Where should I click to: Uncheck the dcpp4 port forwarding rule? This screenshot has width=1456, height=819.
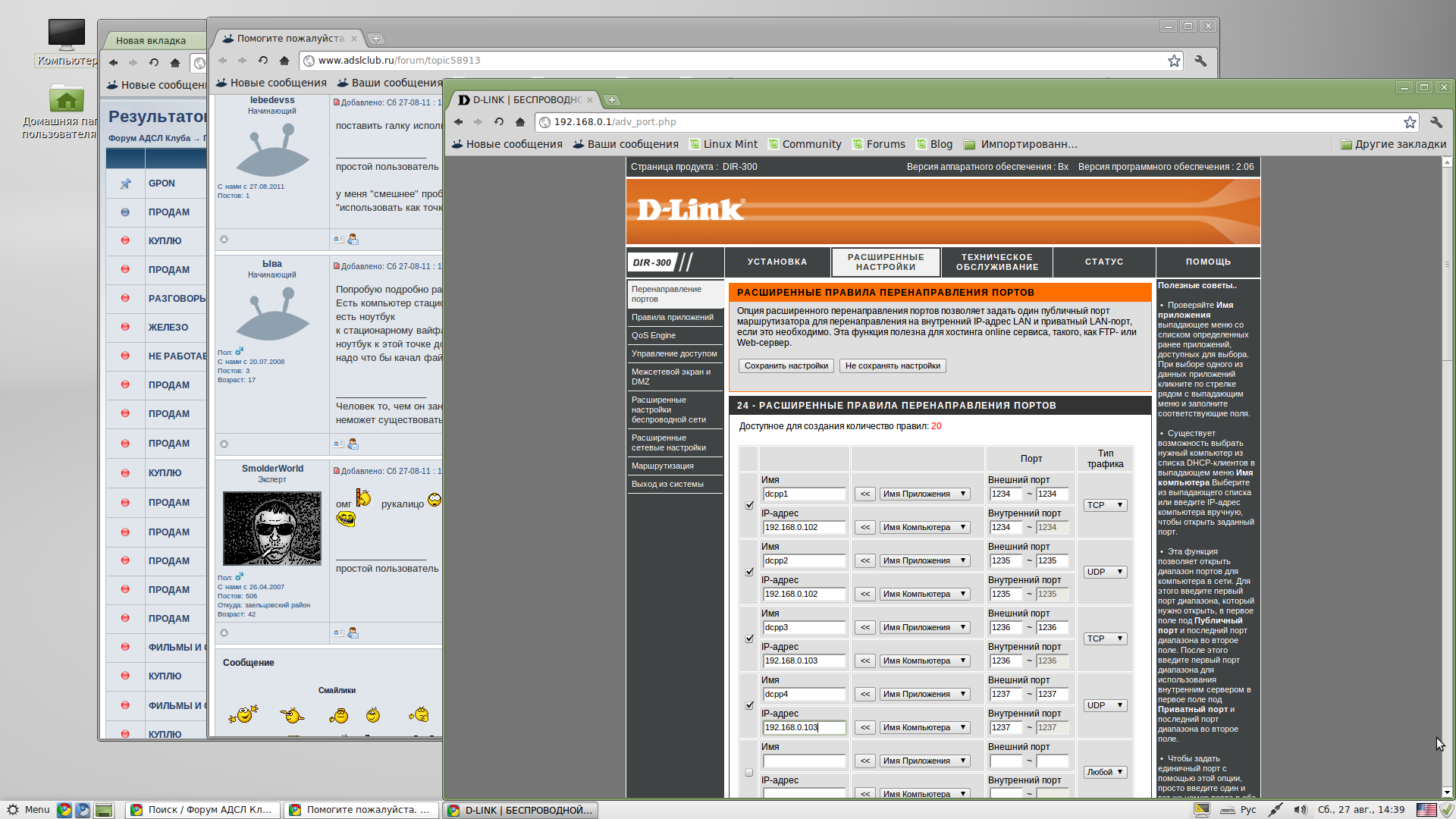(749, 705)
